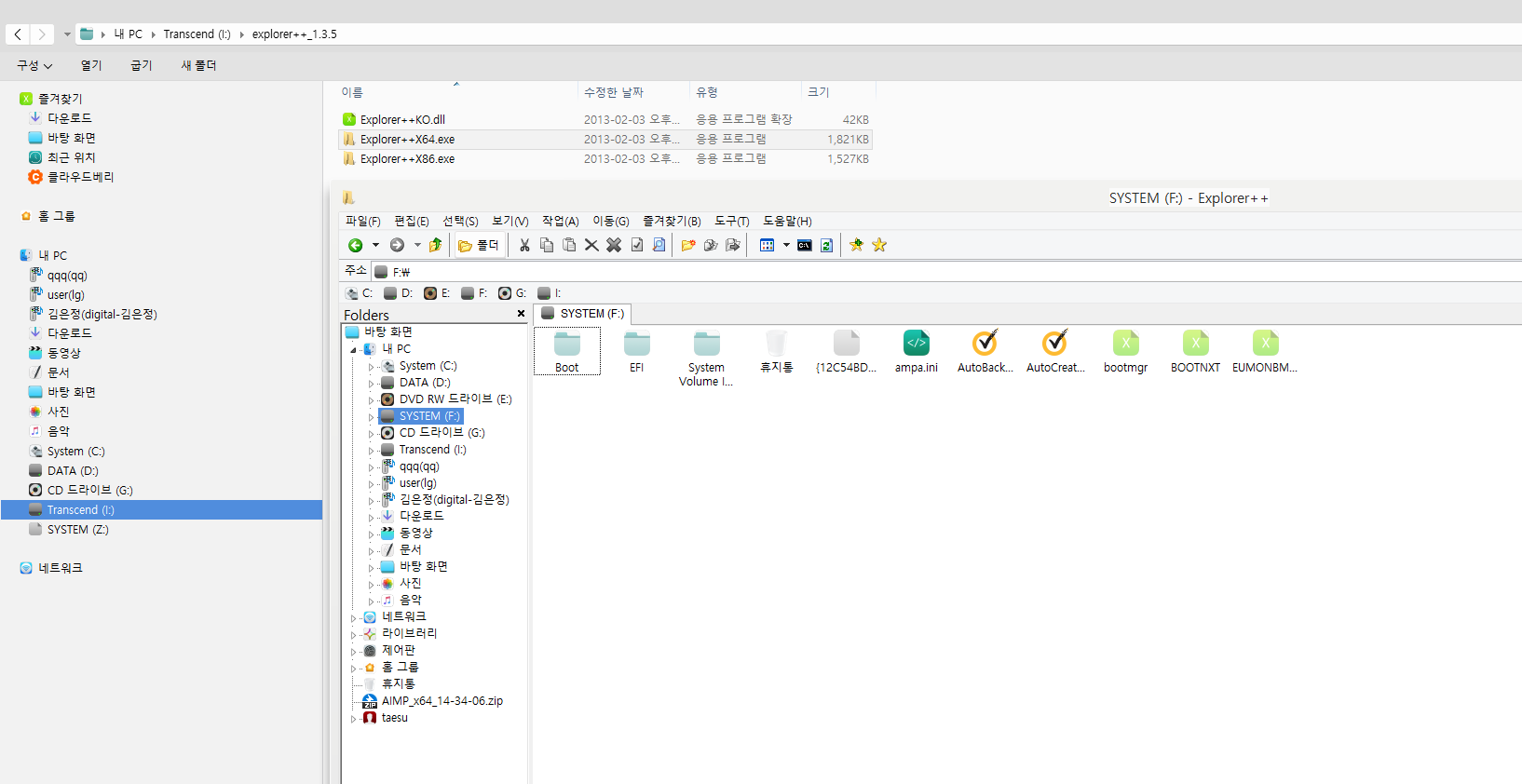Expand 제어판 in Folders tree
This screenshot has width=1522, height=784.
[353, 652]
